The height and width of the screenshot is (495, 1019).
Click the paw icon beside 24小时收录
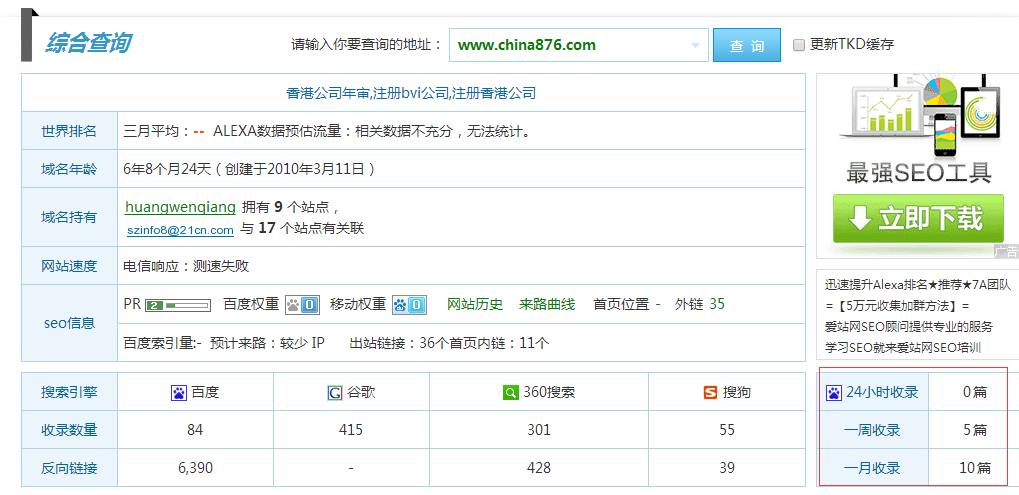[x=833, y=392]
